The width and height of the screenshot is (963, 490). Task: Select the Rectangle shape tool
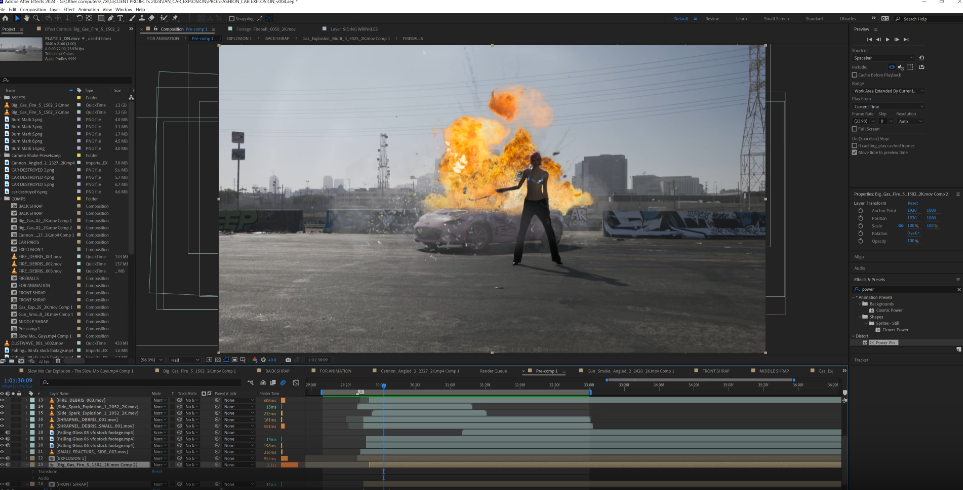(x=101, y=18)
